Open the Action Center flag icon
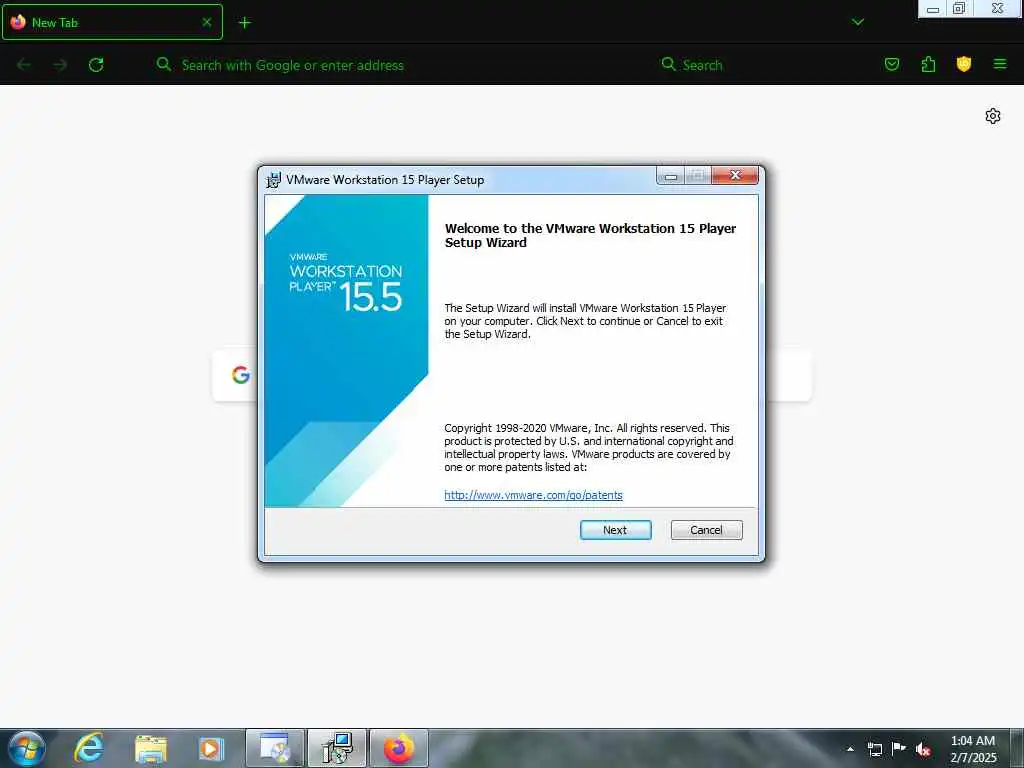 tap(899, 748)
